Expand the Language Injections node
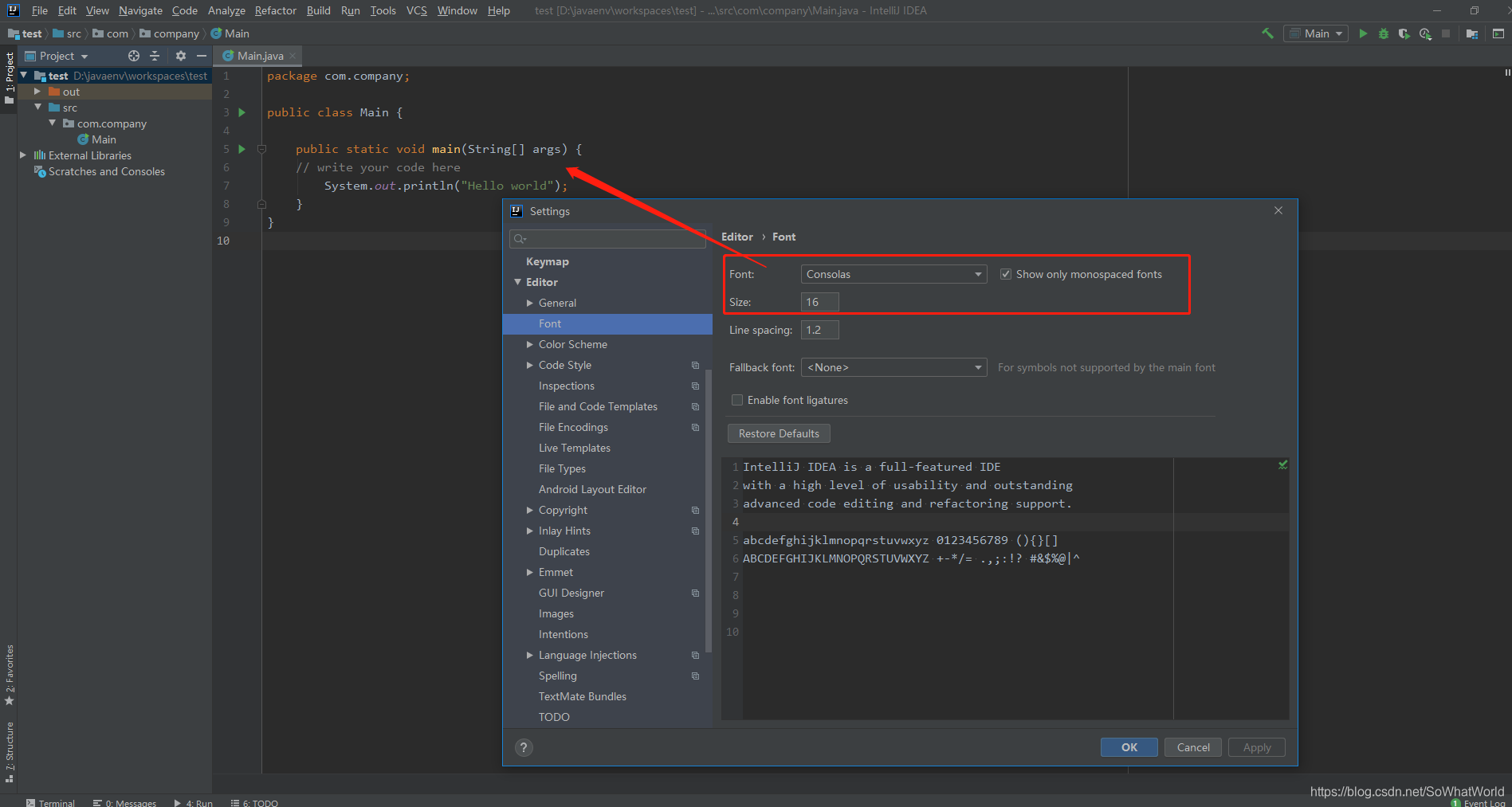This screenshot has width=1512, height=807. 530,655
